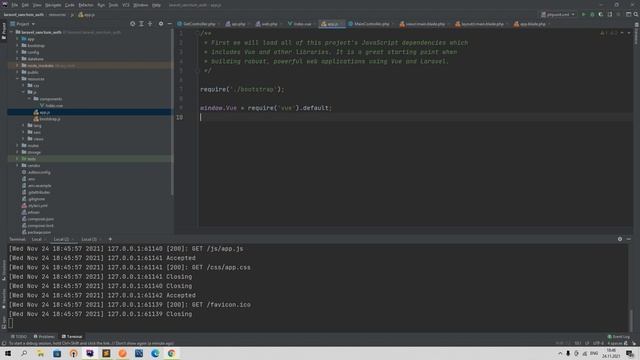This screenshot has width=640, height=360.
Task: Open the Help menu
Action: tap(156, 5)
